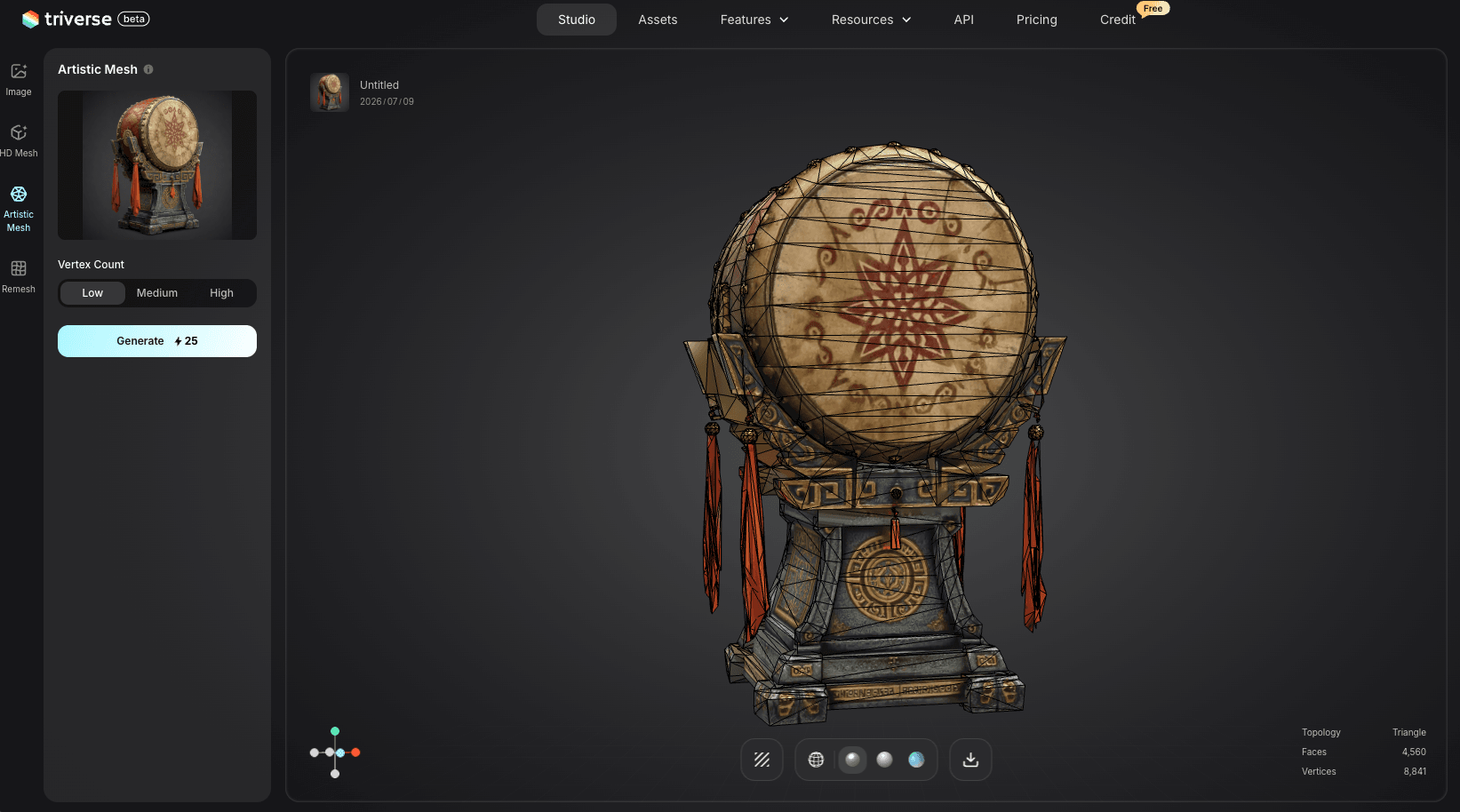Viewport: 1460px width, 812px height.
Task: Click the Topology Triangle value
Action: [1408, 732]
